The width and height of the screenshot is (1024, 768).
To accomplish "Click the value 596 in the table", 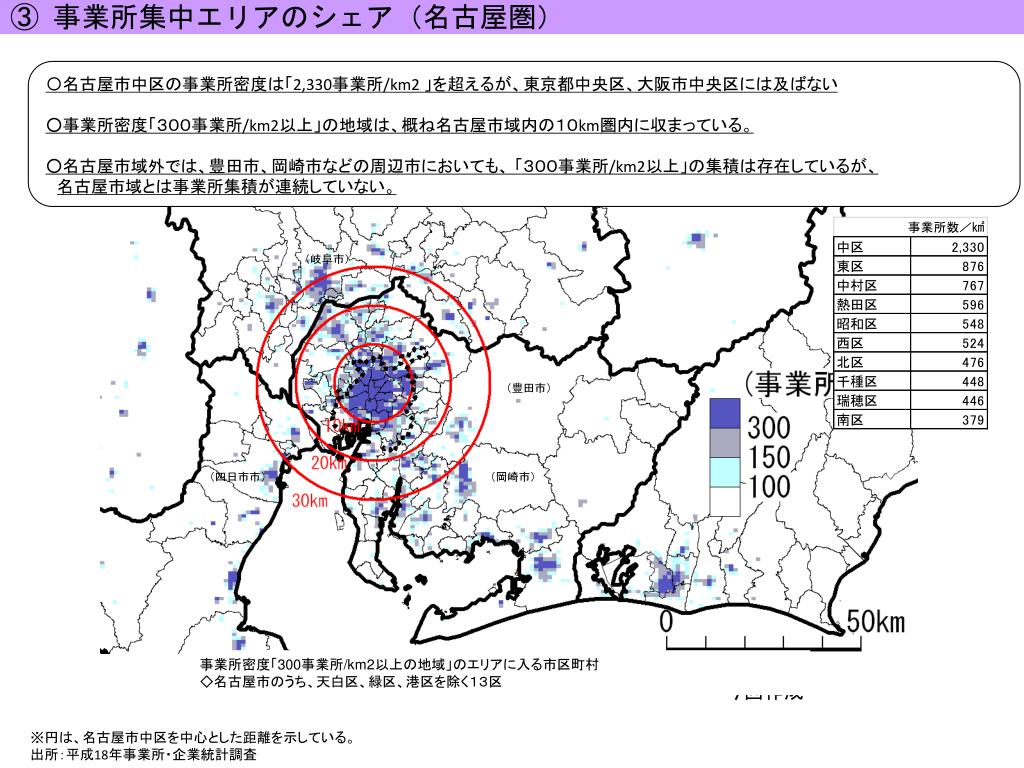I will [973, 305].
